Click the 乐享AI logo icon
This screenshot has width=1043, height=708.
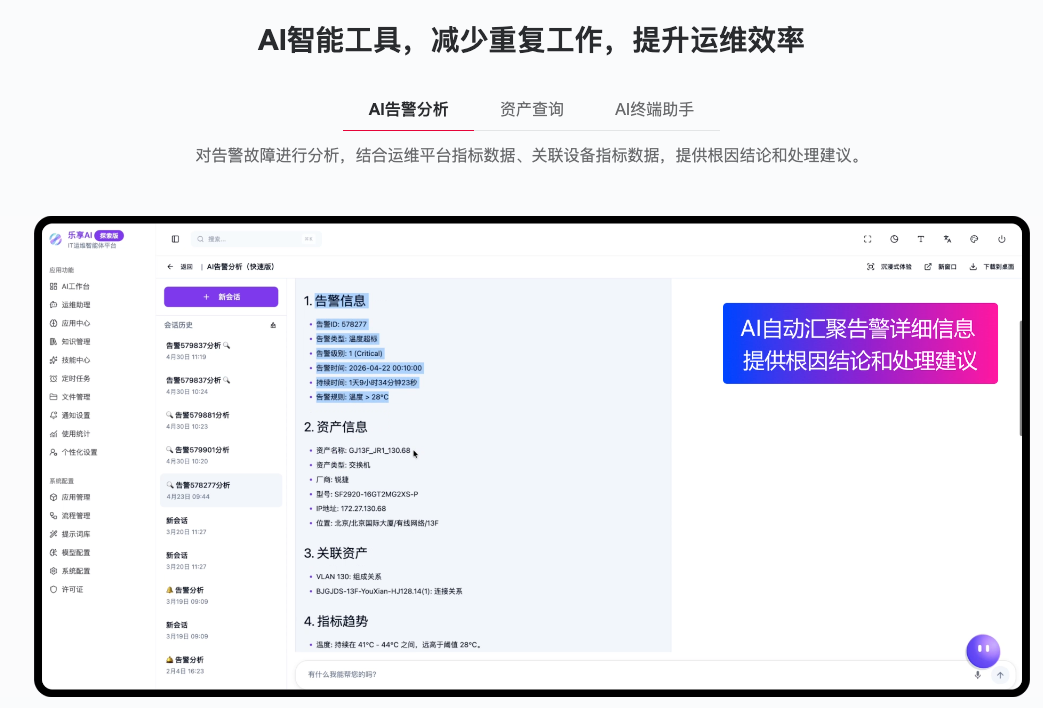56,238
